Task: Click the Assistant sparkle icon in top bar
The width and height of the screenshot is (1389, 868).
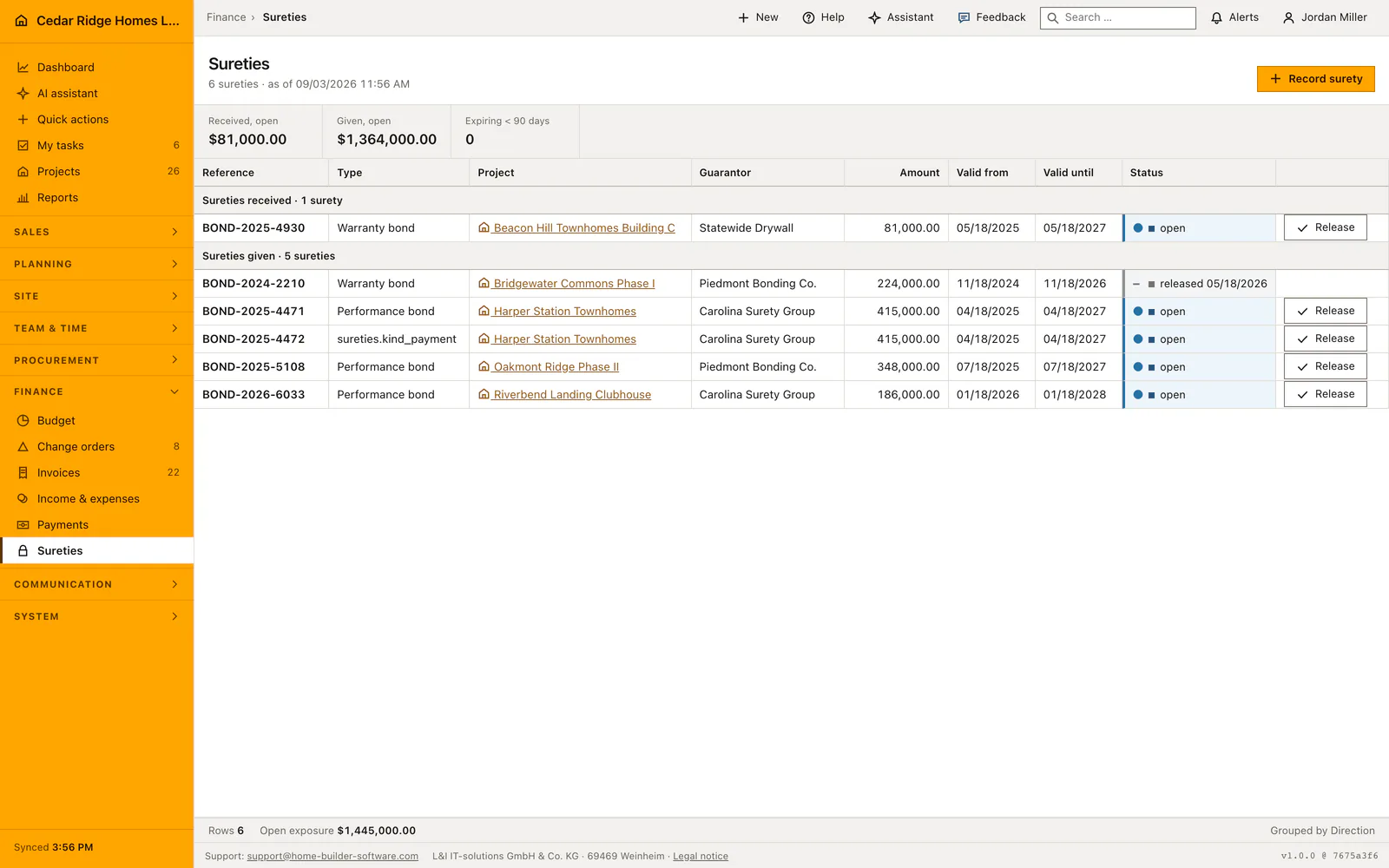Action: [x=874, y=17]
